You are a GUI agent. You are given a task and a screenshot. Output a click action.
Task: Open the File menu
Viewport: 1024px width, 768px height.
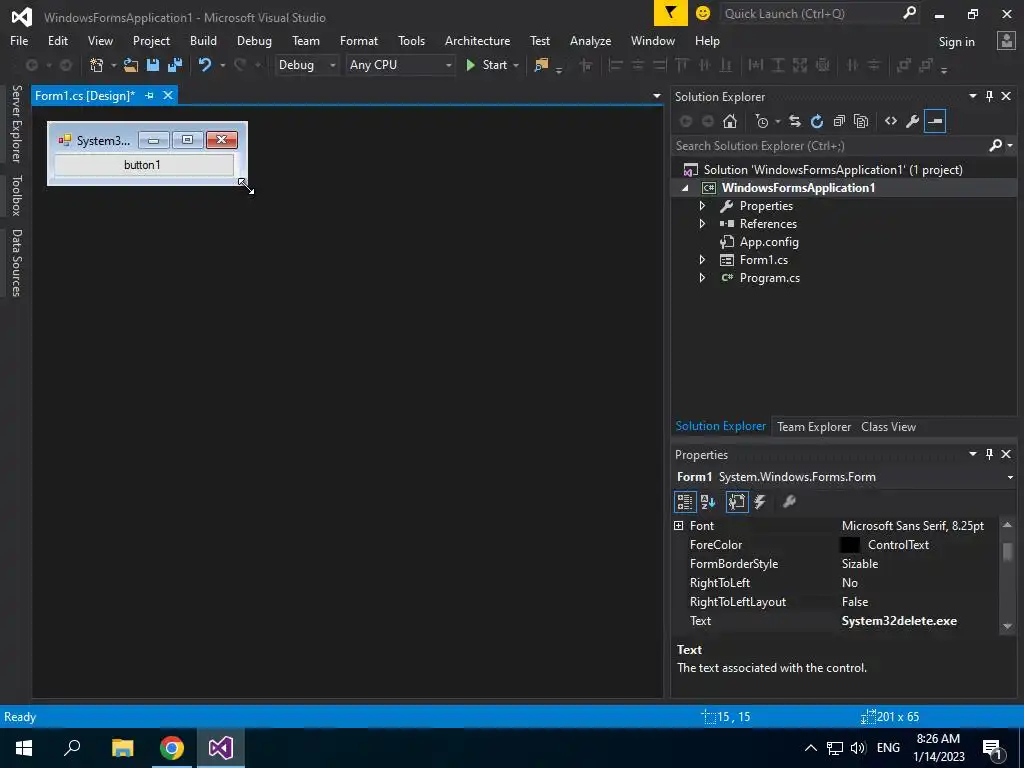(19, 40)
